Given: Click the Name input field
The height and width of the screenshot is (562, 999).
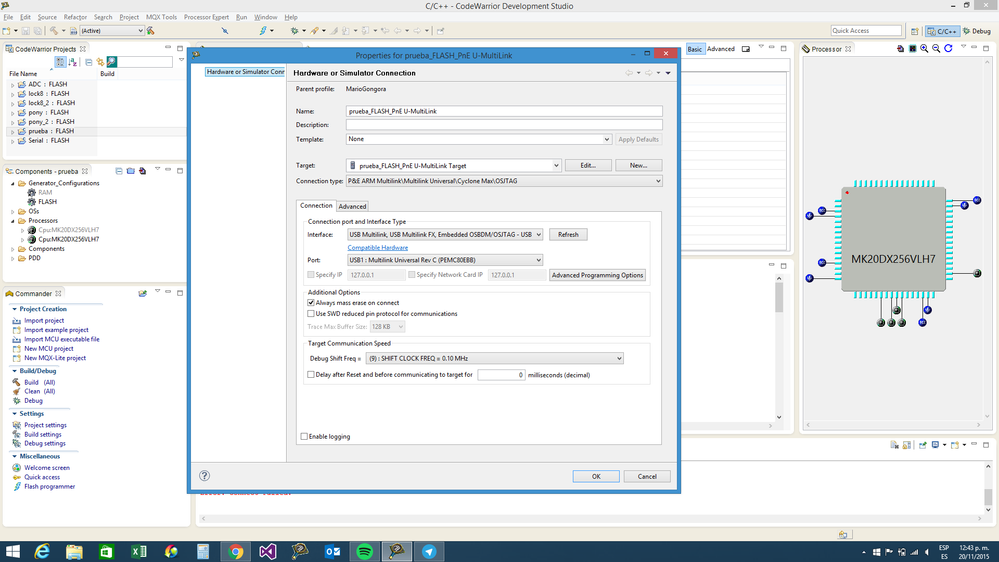Looking at the screenshot, I should click(x=503, y=111).
